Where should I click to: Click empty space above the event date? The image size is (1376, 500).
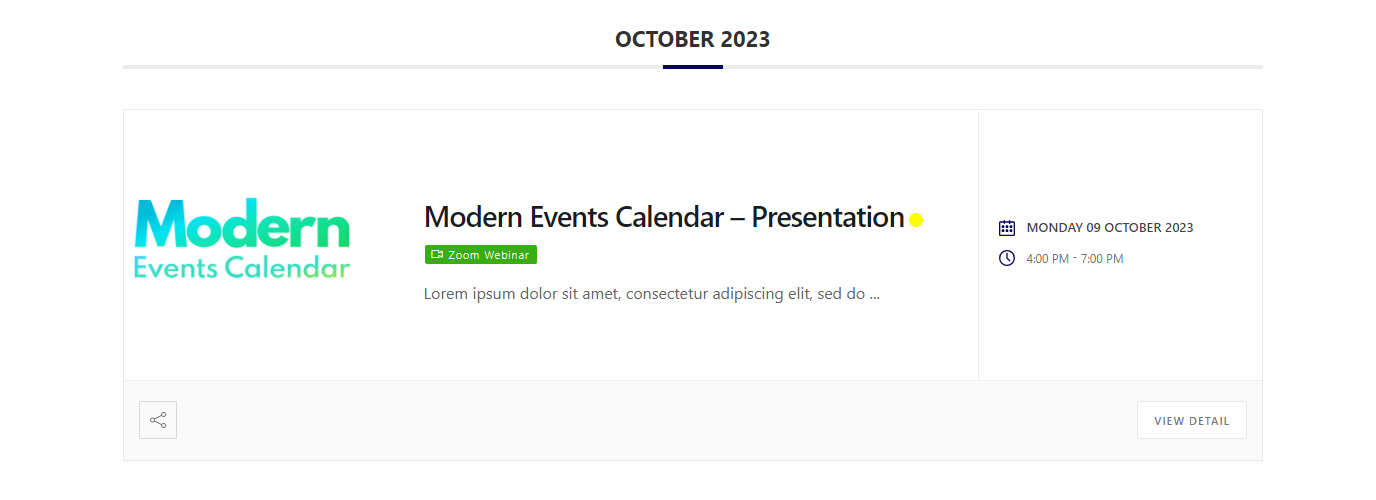(1120, 160)
